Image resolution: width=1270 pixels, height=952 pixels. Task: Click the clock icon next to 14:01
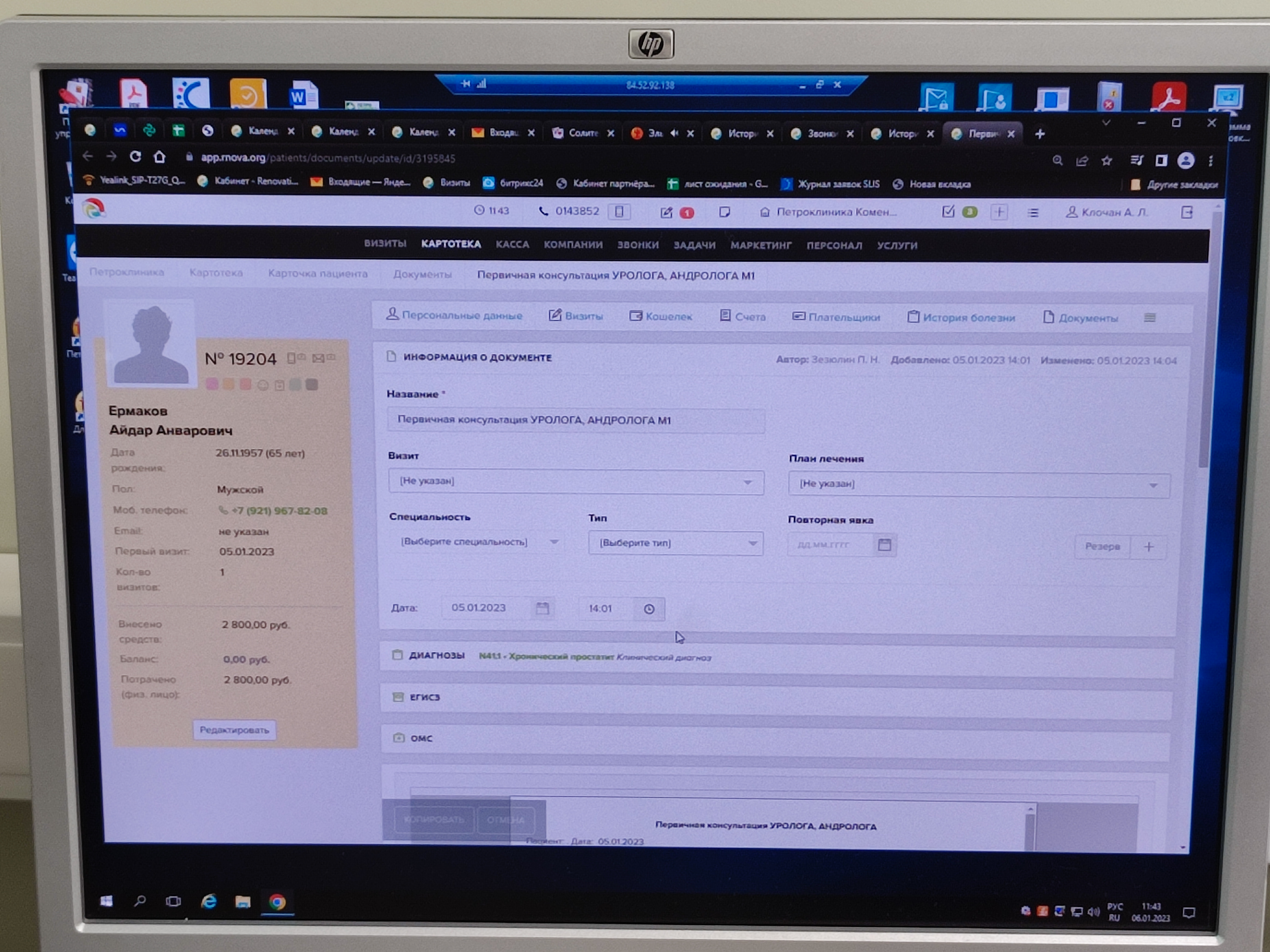[649, 609]
